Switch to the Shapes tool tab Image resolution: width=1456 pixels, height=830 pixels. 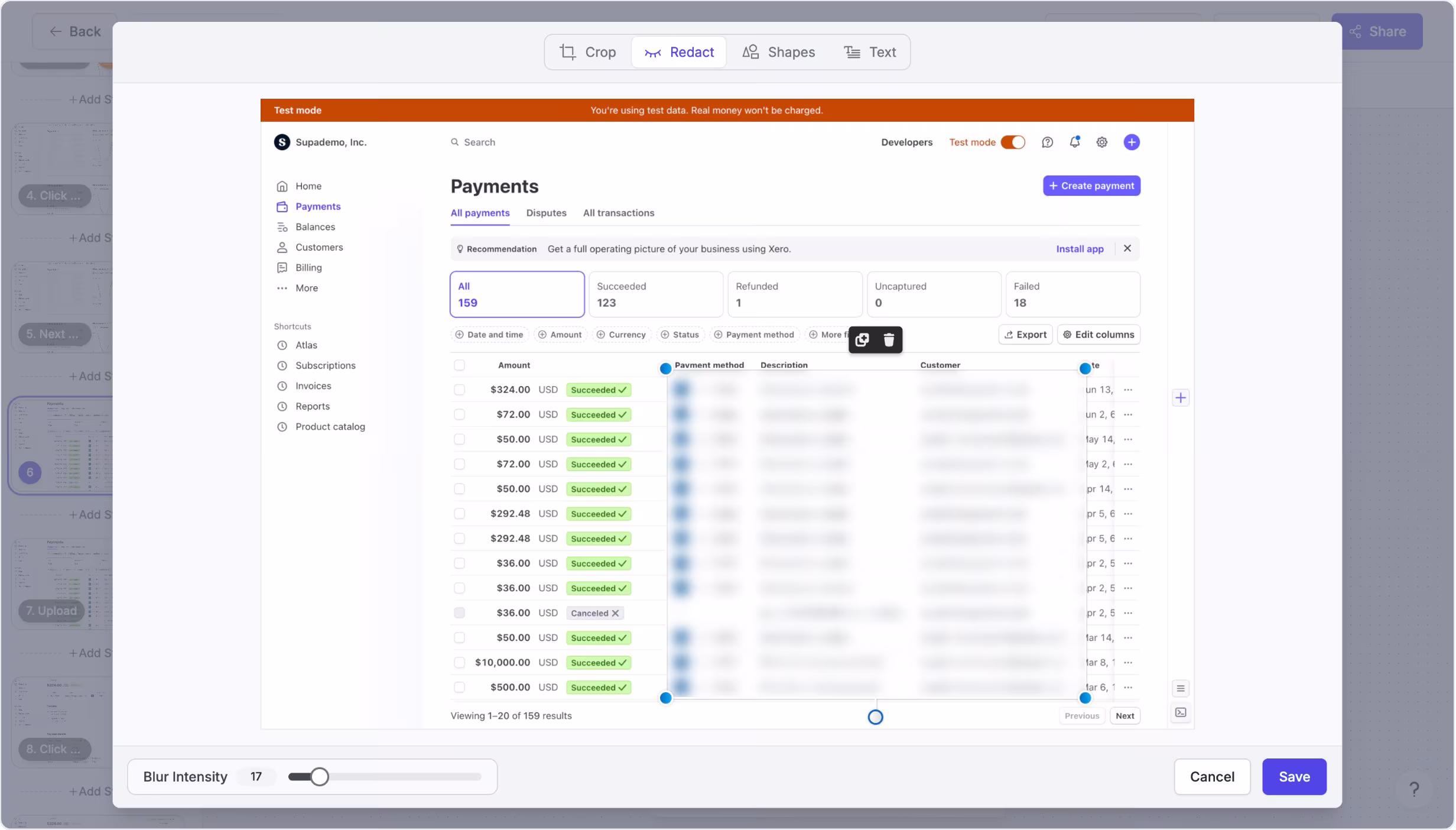point(778,52)
